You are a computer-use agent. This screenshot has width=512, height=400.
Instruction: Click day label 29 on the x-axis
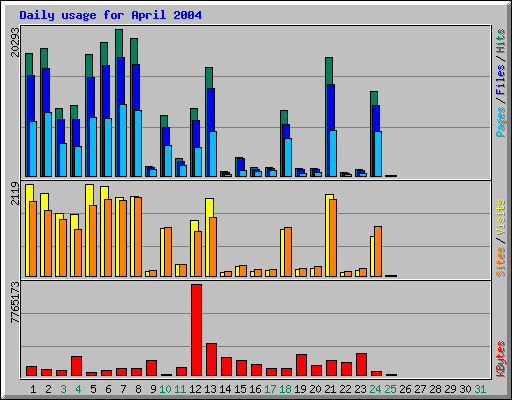click(450, 389)
